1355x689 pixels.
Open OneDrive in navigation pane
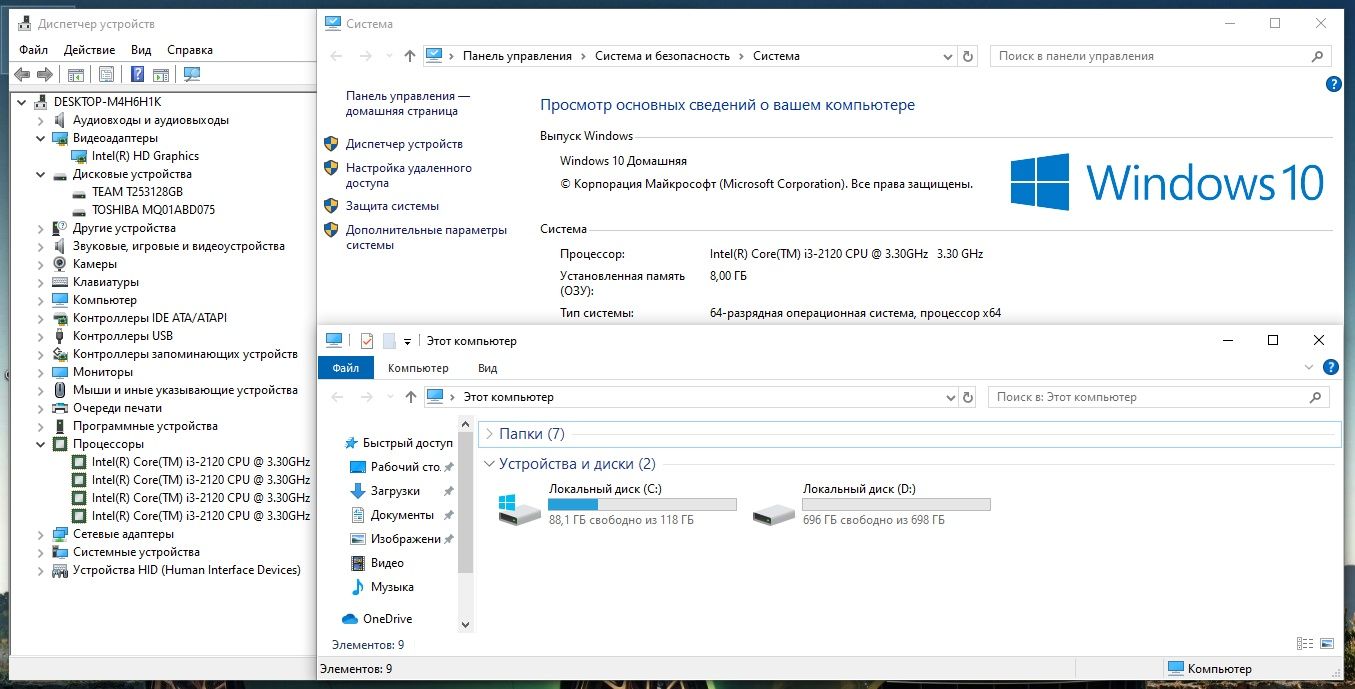coord(387,619)
